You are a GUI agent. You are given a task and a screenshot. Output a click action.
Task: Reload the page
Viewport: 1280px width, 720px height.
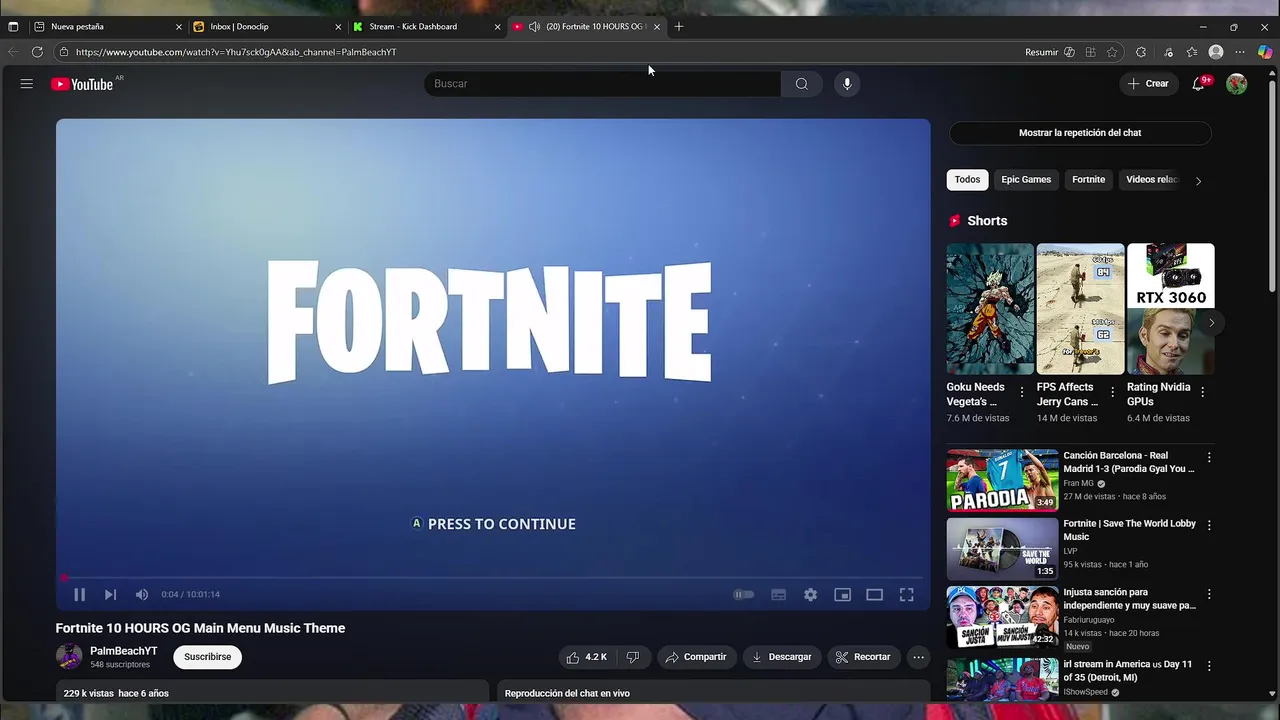pos(37,52)
